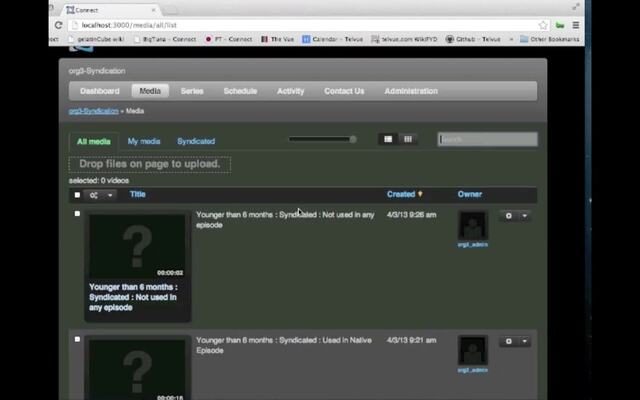Select second video's checkbox
The image size is (640, 400).
pos(77,339)
